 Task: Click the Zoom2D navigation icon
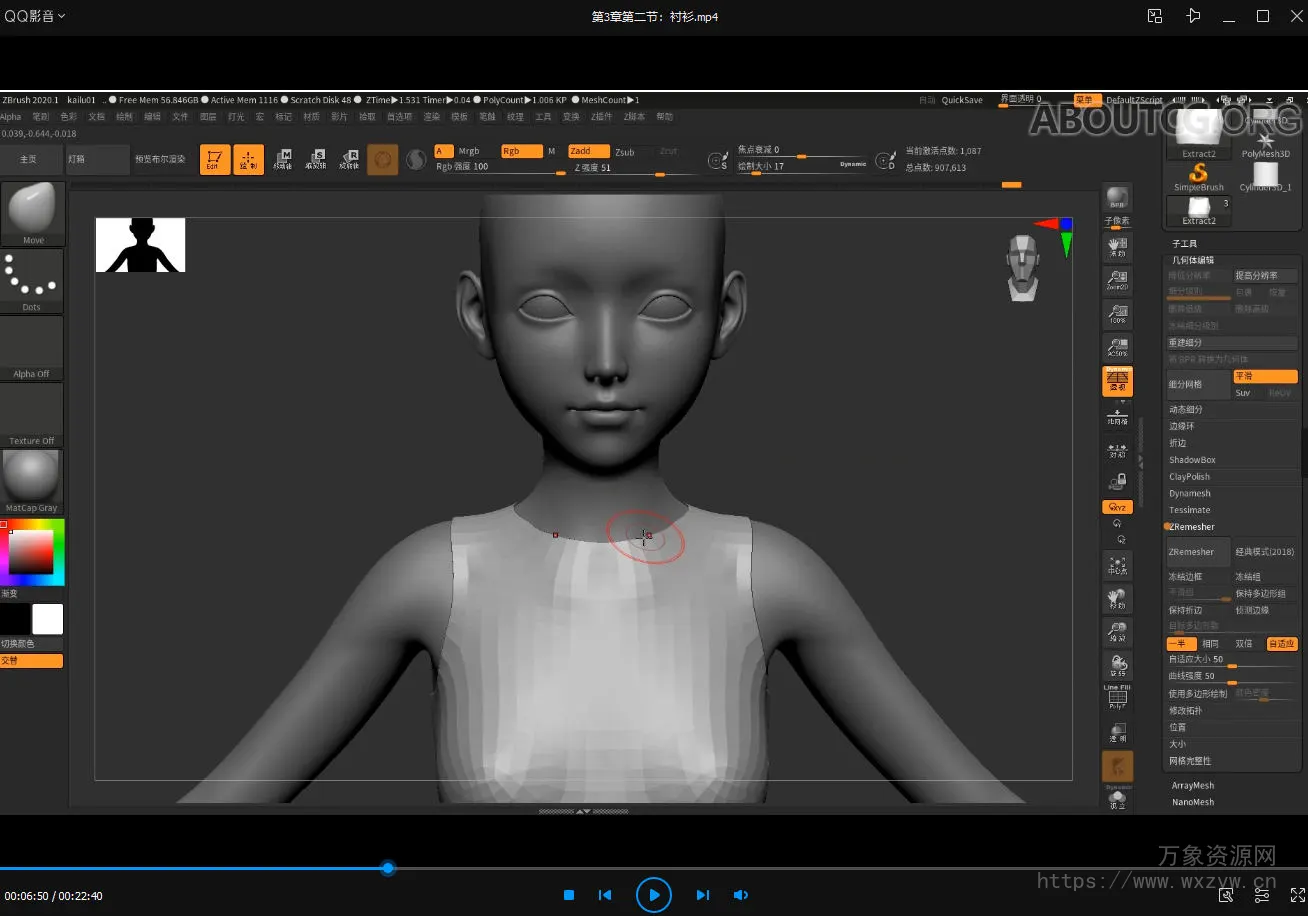click(1117, 281)
